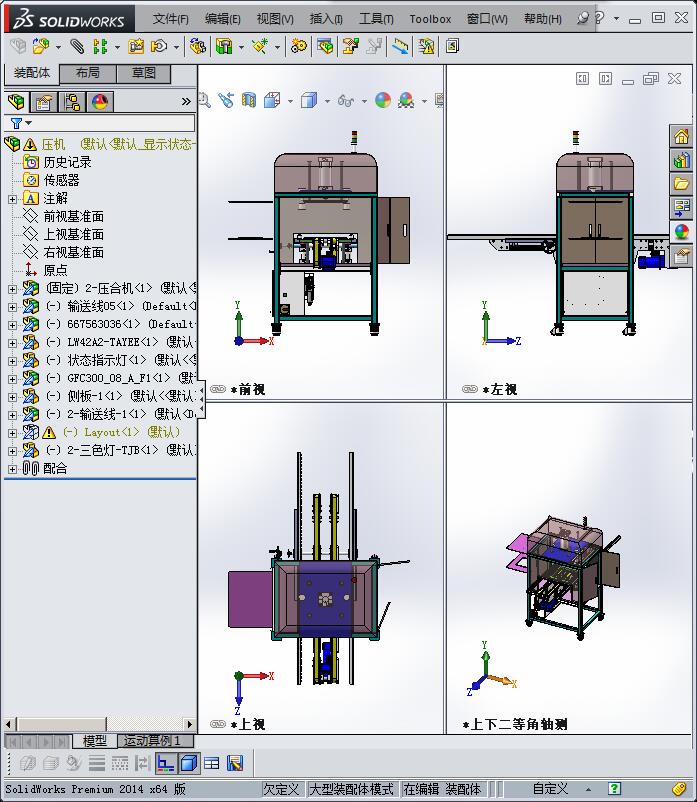Click the Bill of Materials icon
697x802 pixels.
[325, 47]
